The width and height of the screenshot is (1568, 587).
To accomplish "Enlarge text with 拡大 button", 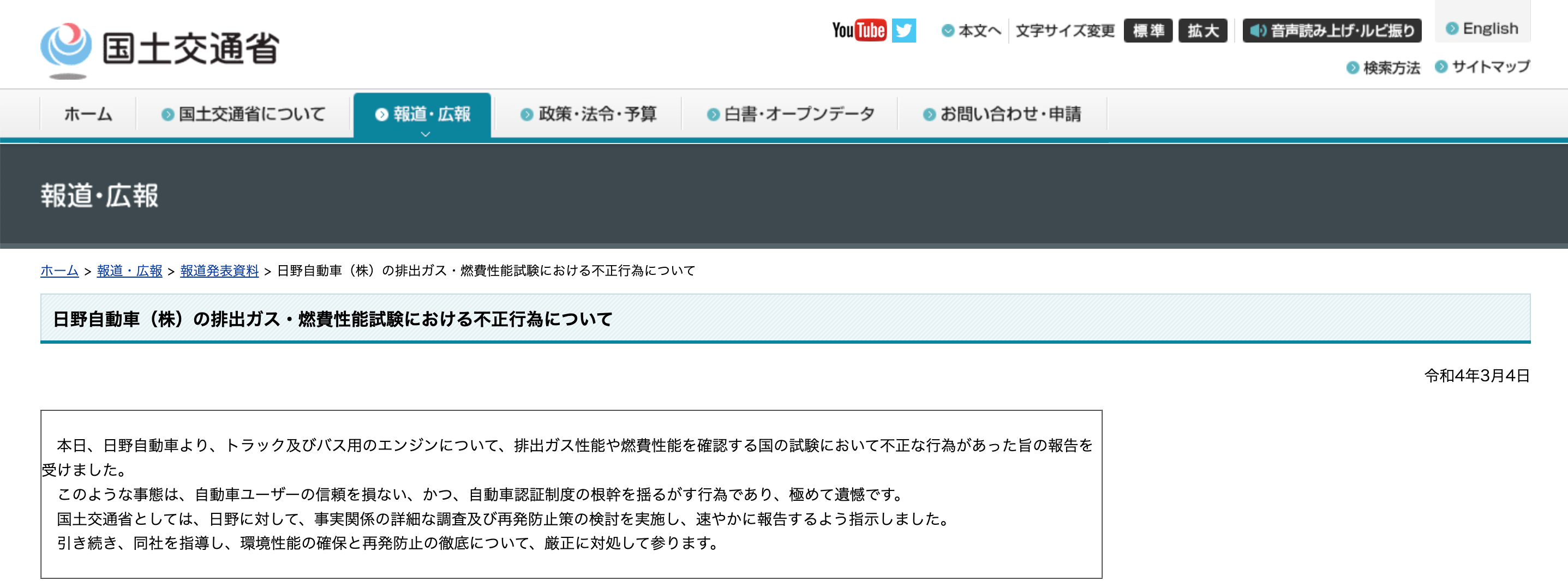I will 1203,31.
